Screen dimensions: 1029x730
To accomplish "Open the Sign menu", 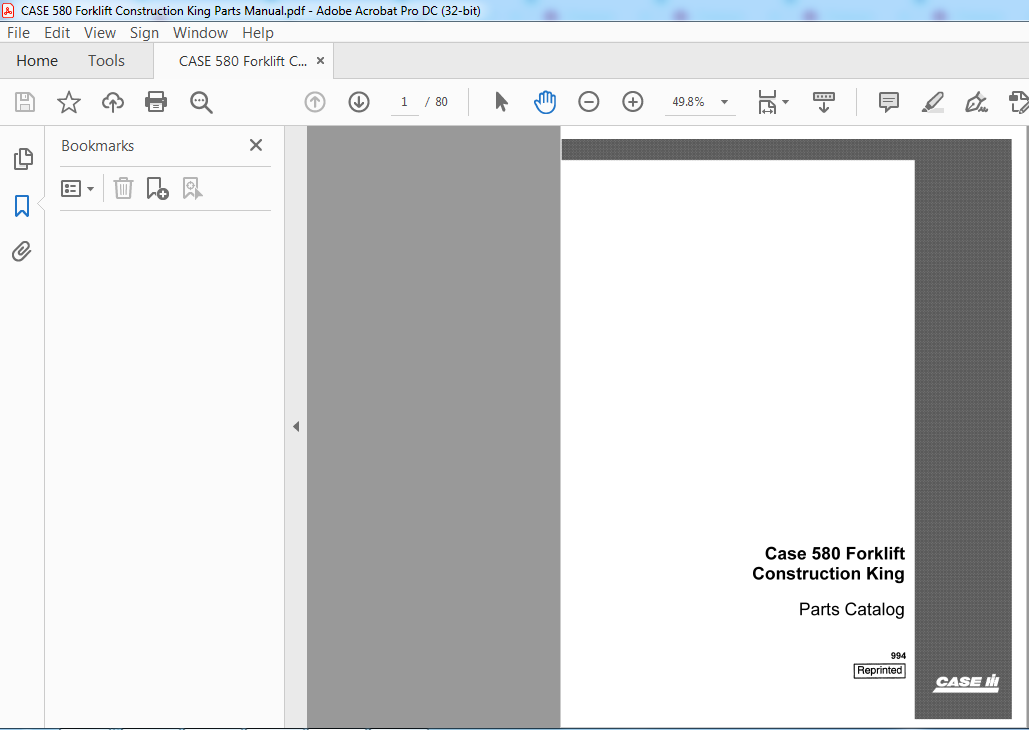I will (144, 33).
